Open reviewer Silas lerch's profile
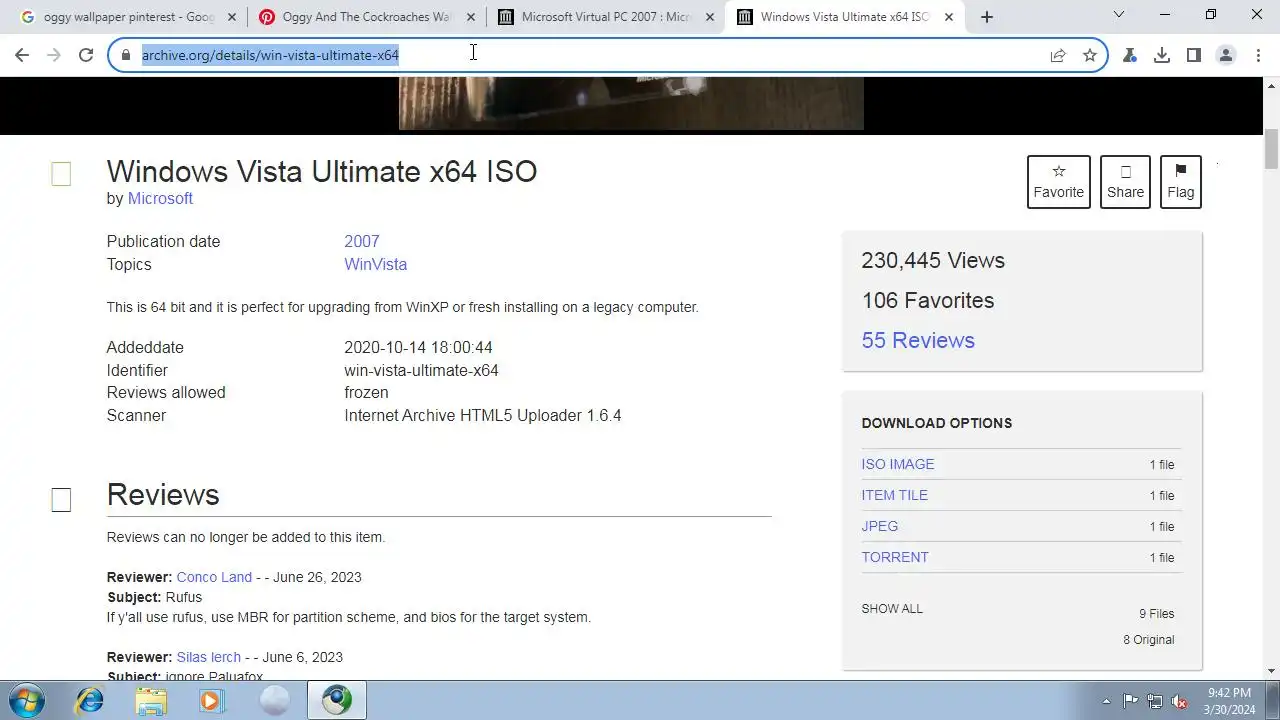Screen dimensions: 1280x720 pyautogui.click(x=209, y=657)
